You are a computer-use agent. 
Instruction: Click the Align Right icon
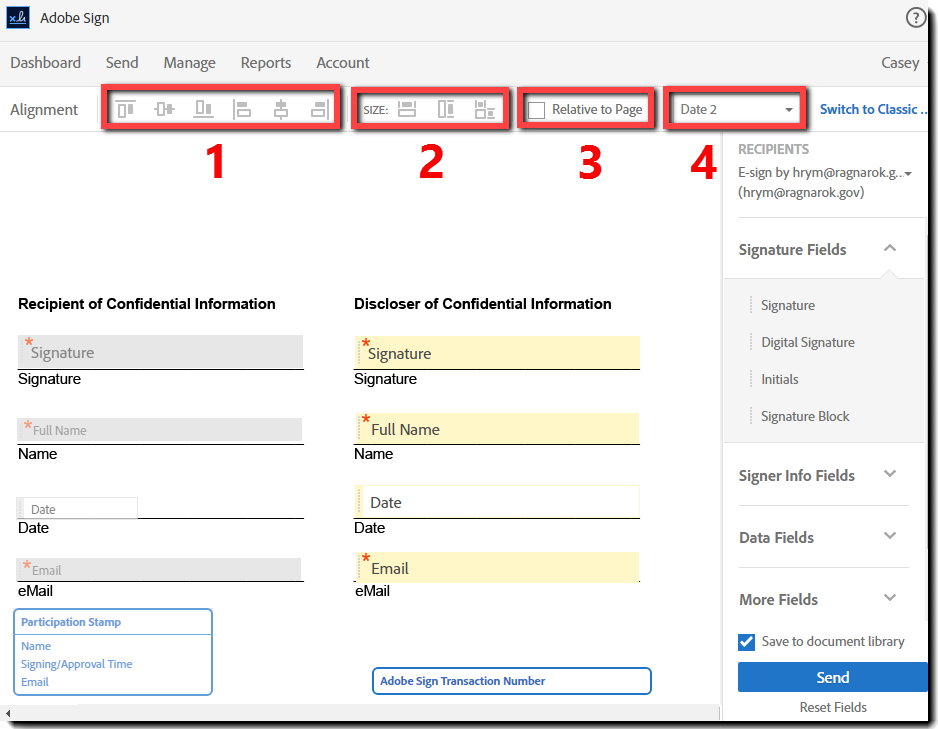(x=322, y=109)
